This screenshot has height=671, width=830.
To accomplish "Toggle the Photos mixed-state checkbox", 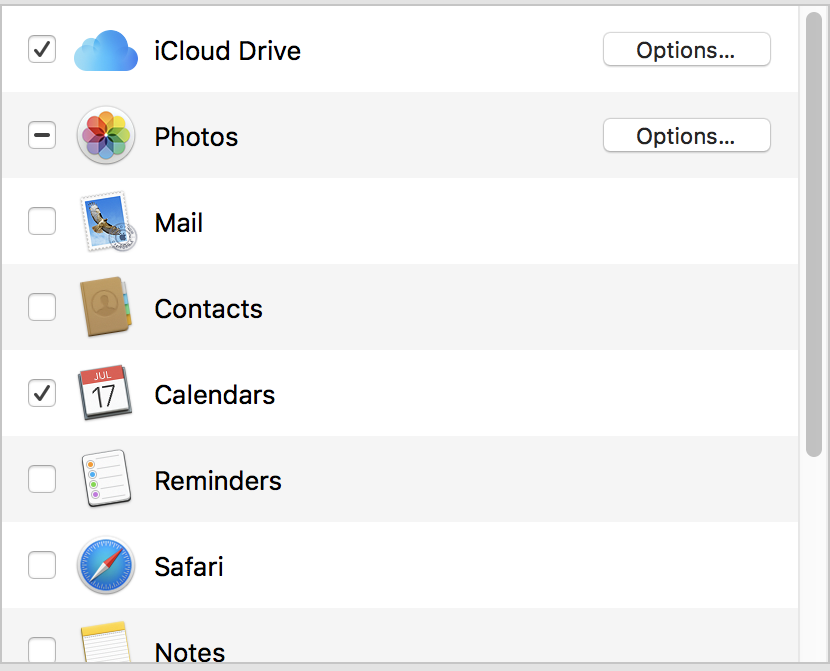I will click(x=42, y=135).
